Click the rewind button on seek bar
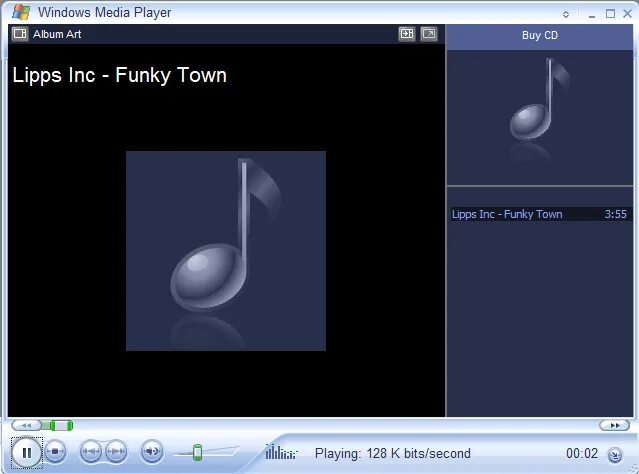Image resolution: width=639 pixels, height=474 pixels. [x=26, y=425]
